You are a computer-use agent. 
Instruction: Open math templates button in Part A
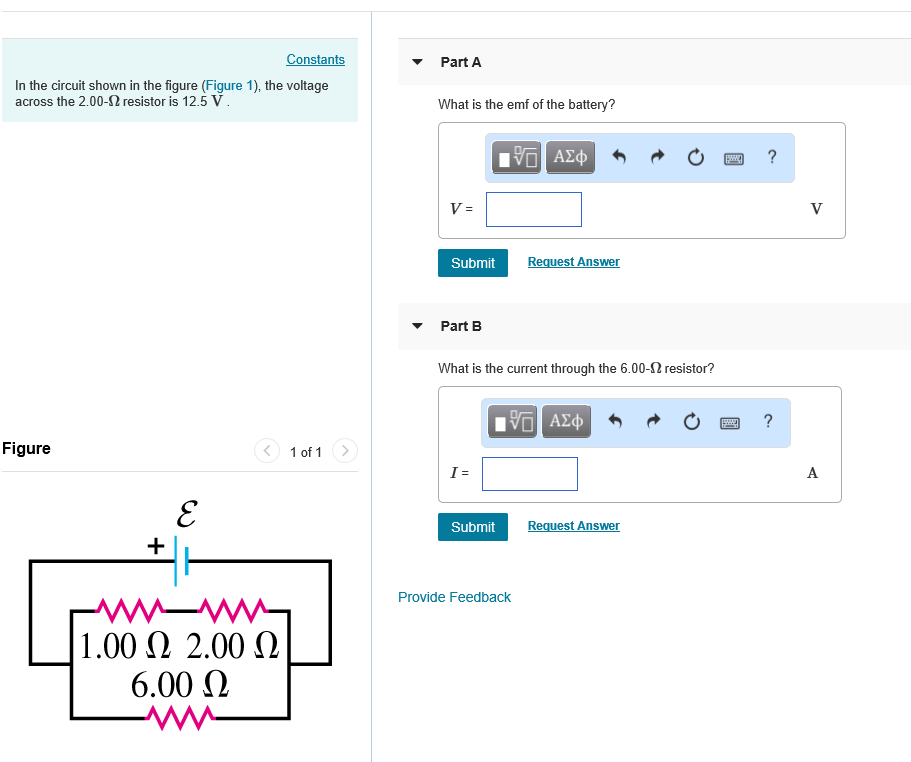[x=516, y=157]
